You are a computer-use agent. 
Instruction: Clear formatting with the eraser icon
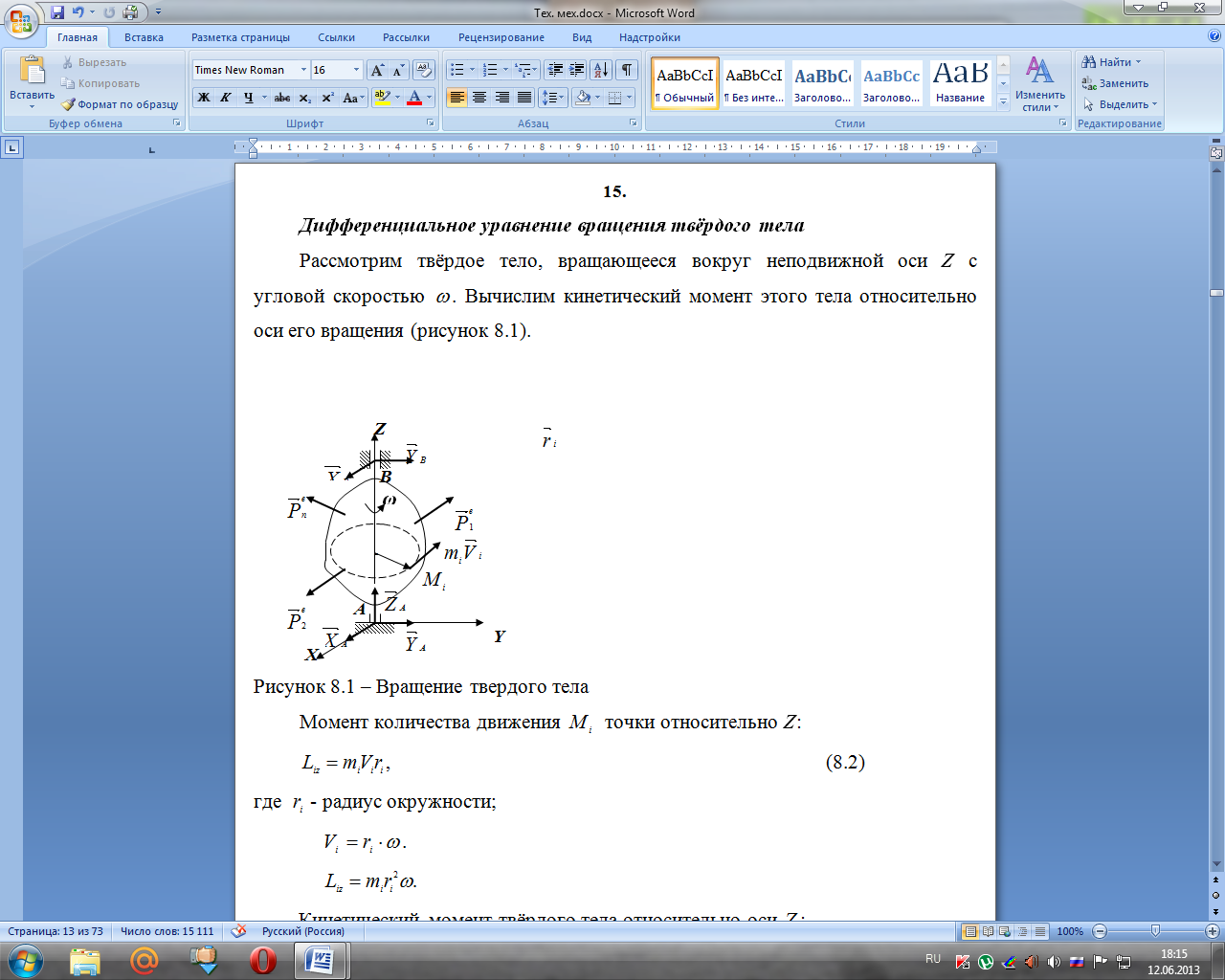click(425, 70)
